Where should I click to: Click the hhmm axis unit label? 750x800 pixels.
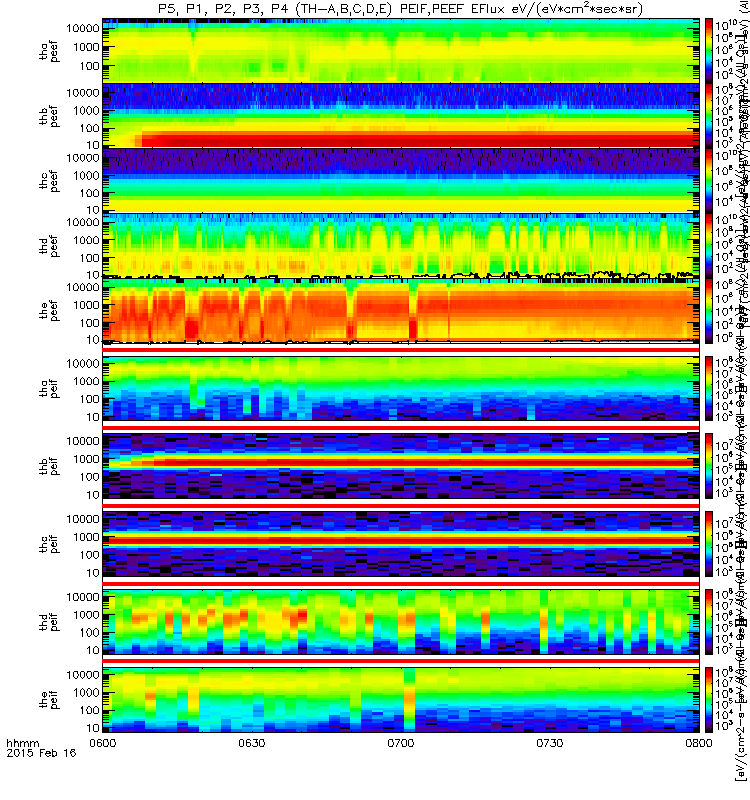coord(22,743)
